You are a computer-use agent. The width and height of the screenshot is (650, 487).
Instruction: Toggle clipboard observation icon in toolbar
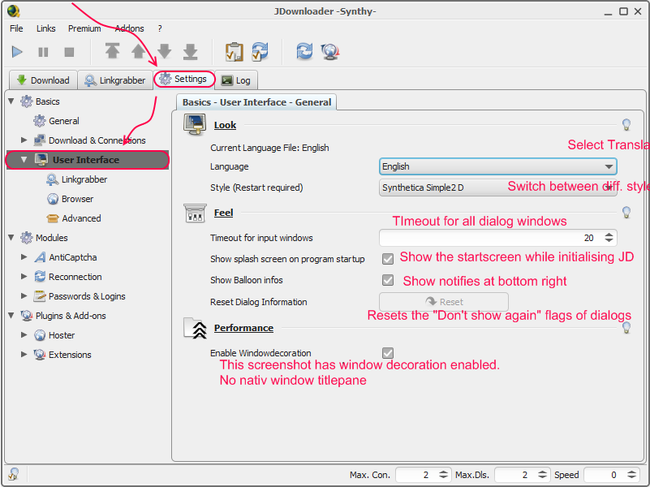(x=234, y=52)
